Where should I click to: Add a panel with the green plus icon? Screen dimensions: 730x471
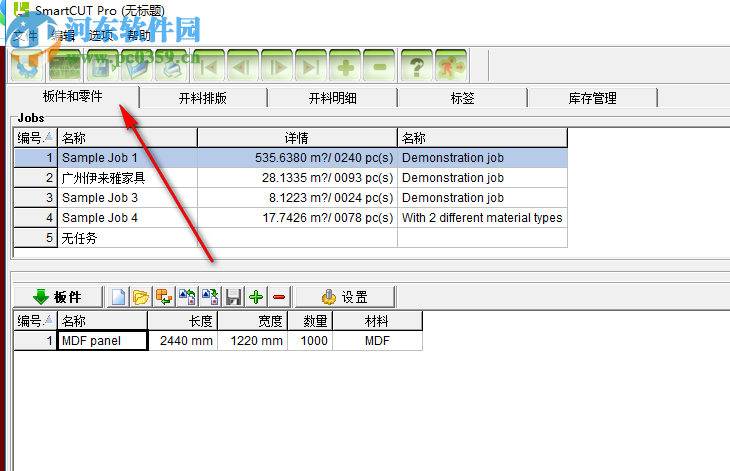pos(256,297)
